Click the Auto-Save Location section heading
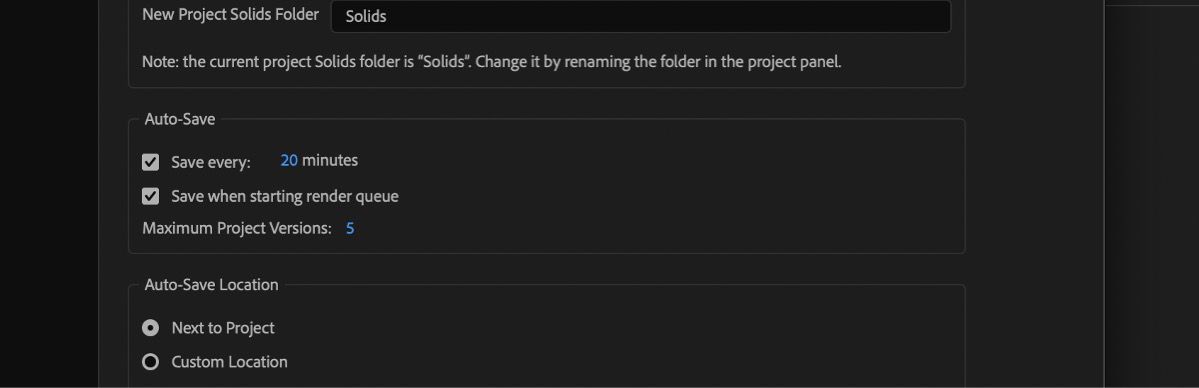This screenshot has height=388, width=1199. 211,285
